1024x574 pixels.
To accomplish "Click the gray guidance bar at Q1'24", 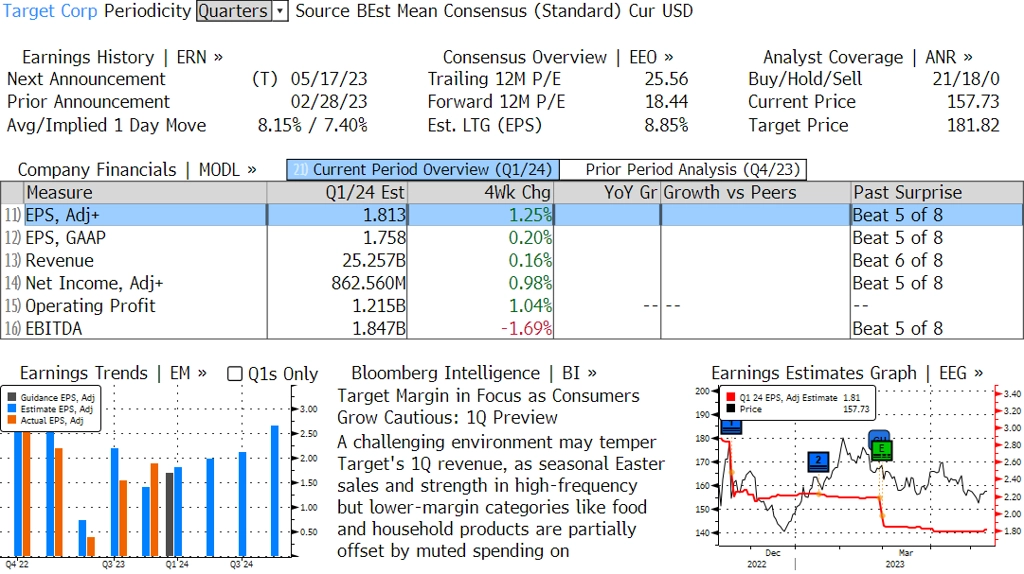I will (170, 515).
